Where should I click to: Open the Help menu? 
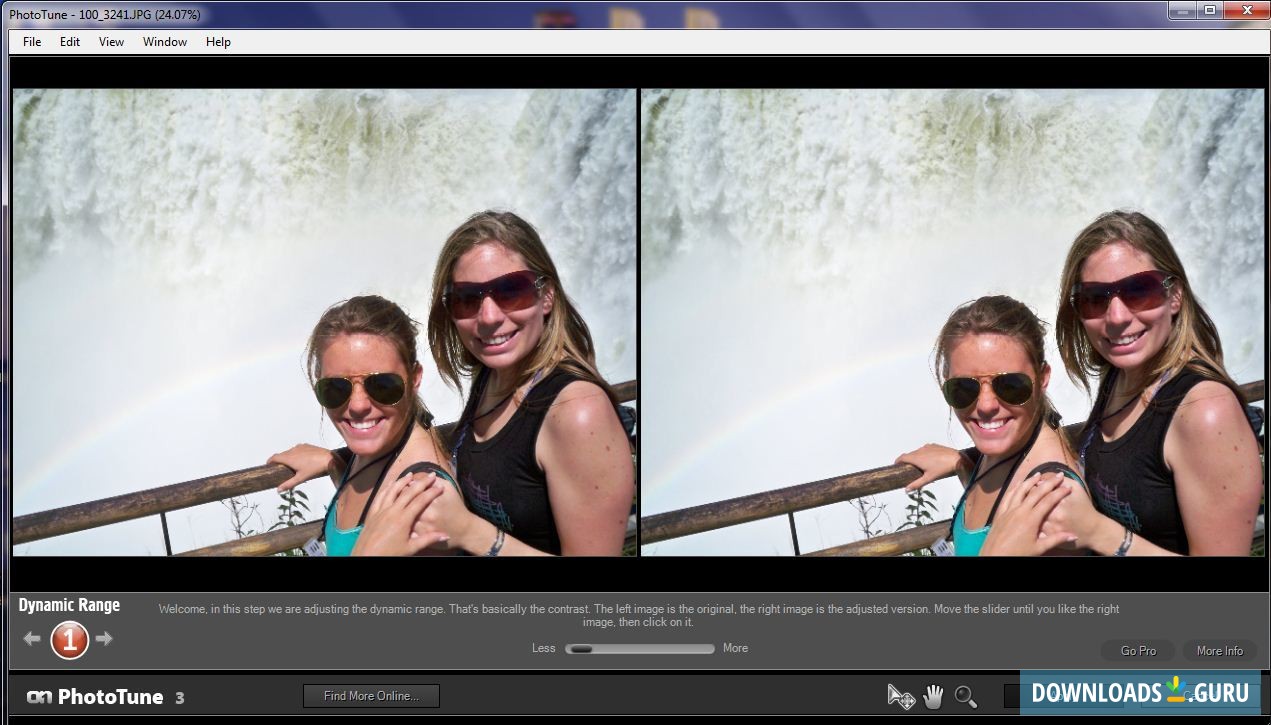218,42
